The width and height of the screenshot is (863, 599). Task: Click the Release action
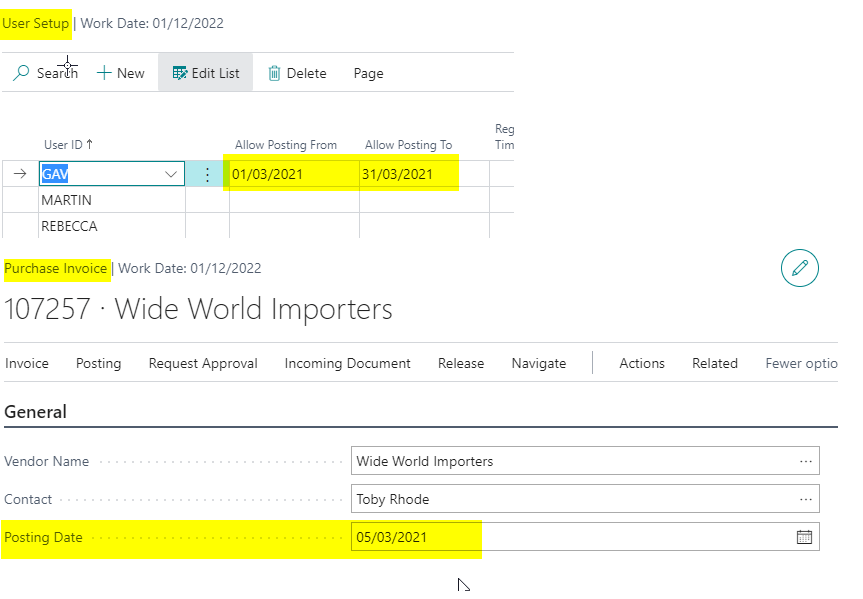point(461,363)
